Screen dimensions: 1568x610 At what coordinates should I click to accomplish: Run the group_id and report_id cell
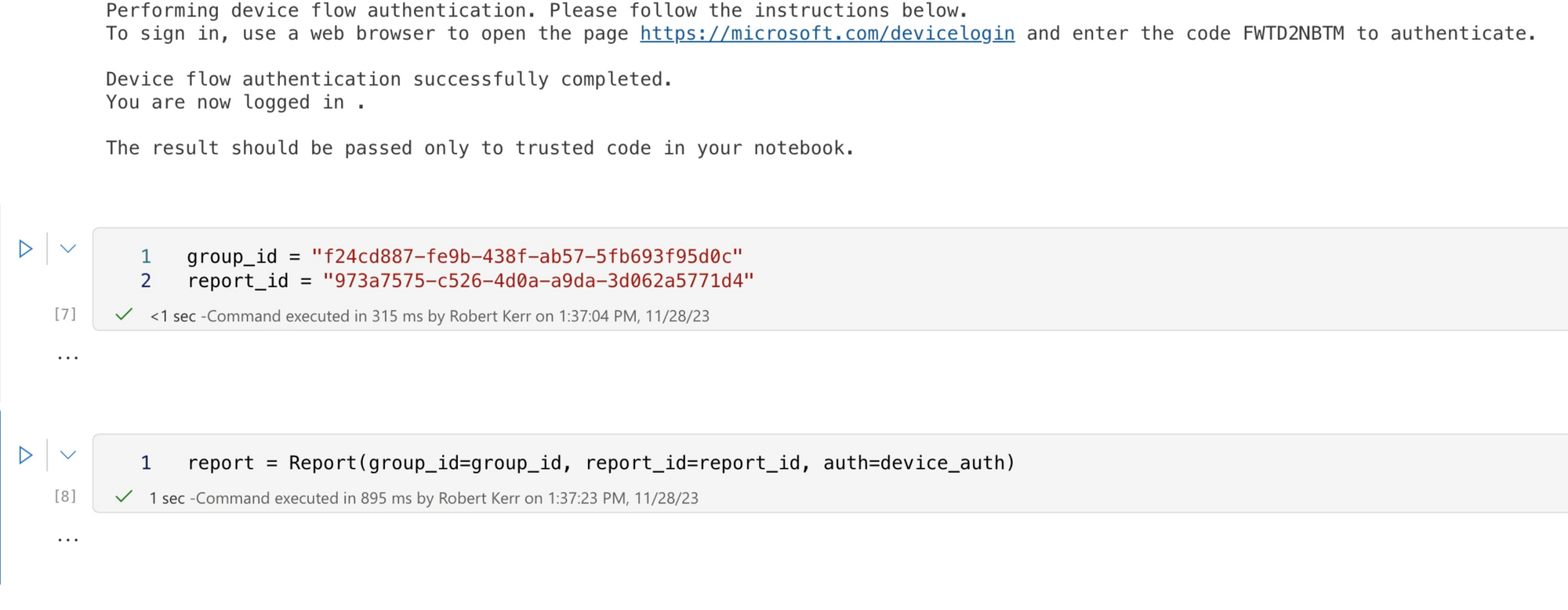coord(25,249)
